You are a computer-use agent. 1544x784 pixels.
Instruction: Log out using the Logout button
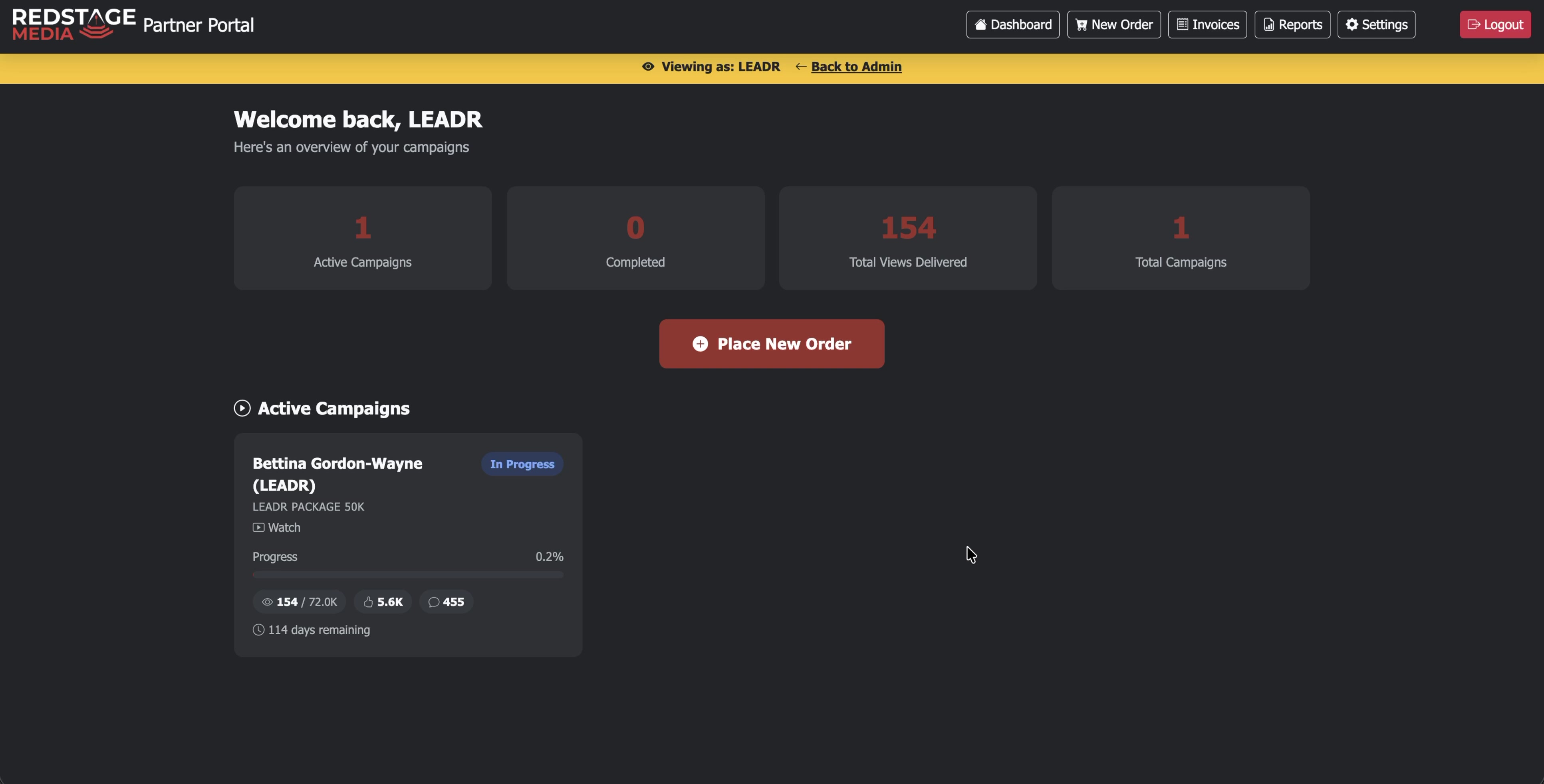coord(1495,25)
